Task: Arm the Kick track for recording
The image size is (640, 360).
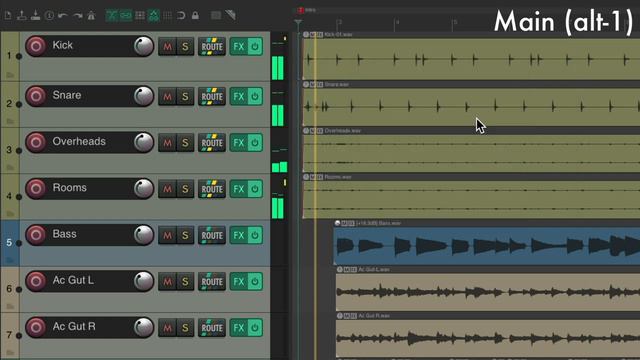Action: [x=36, y=46]
